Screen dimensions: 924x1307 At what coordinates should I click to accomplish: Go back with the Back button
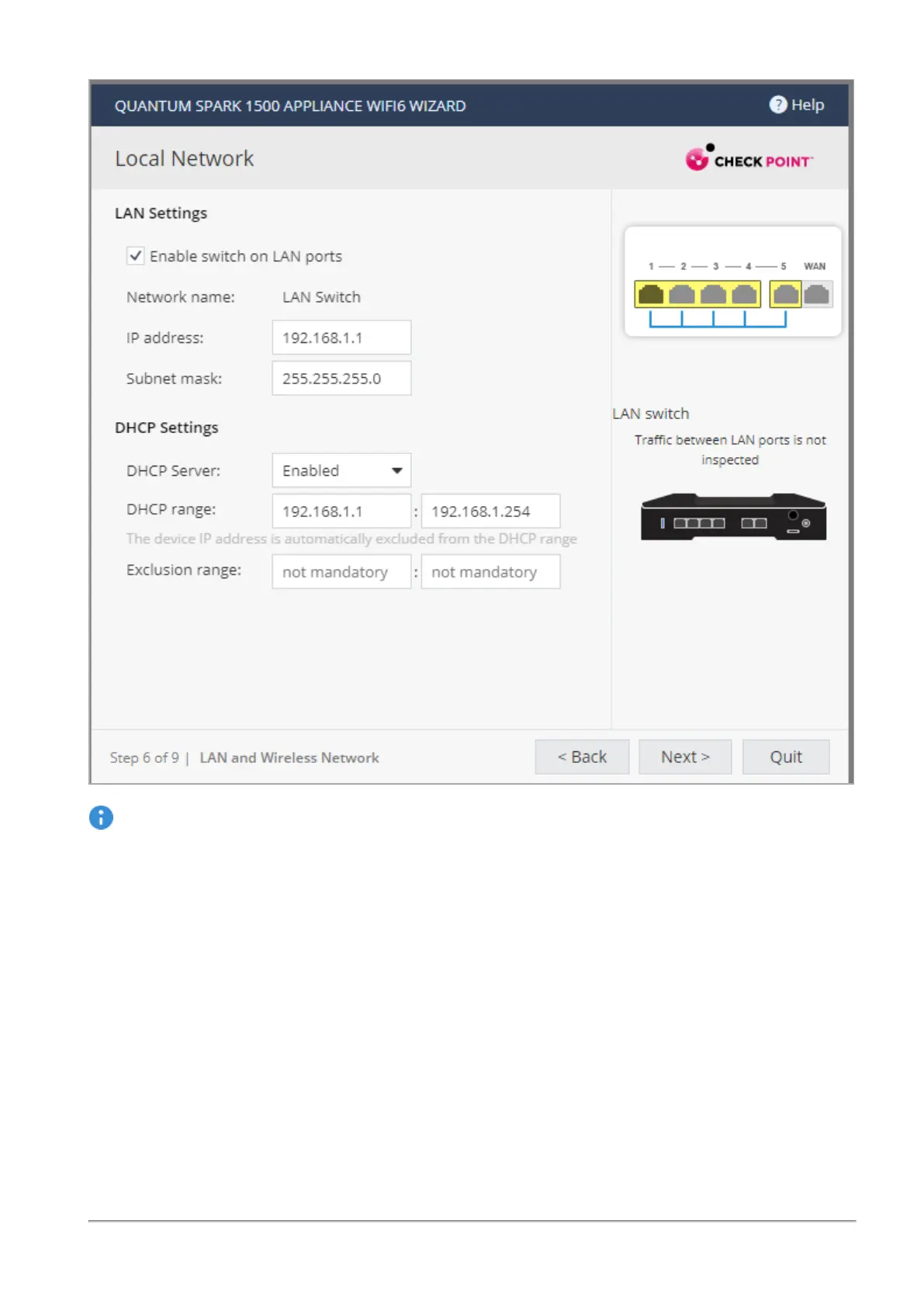point(582,757)
